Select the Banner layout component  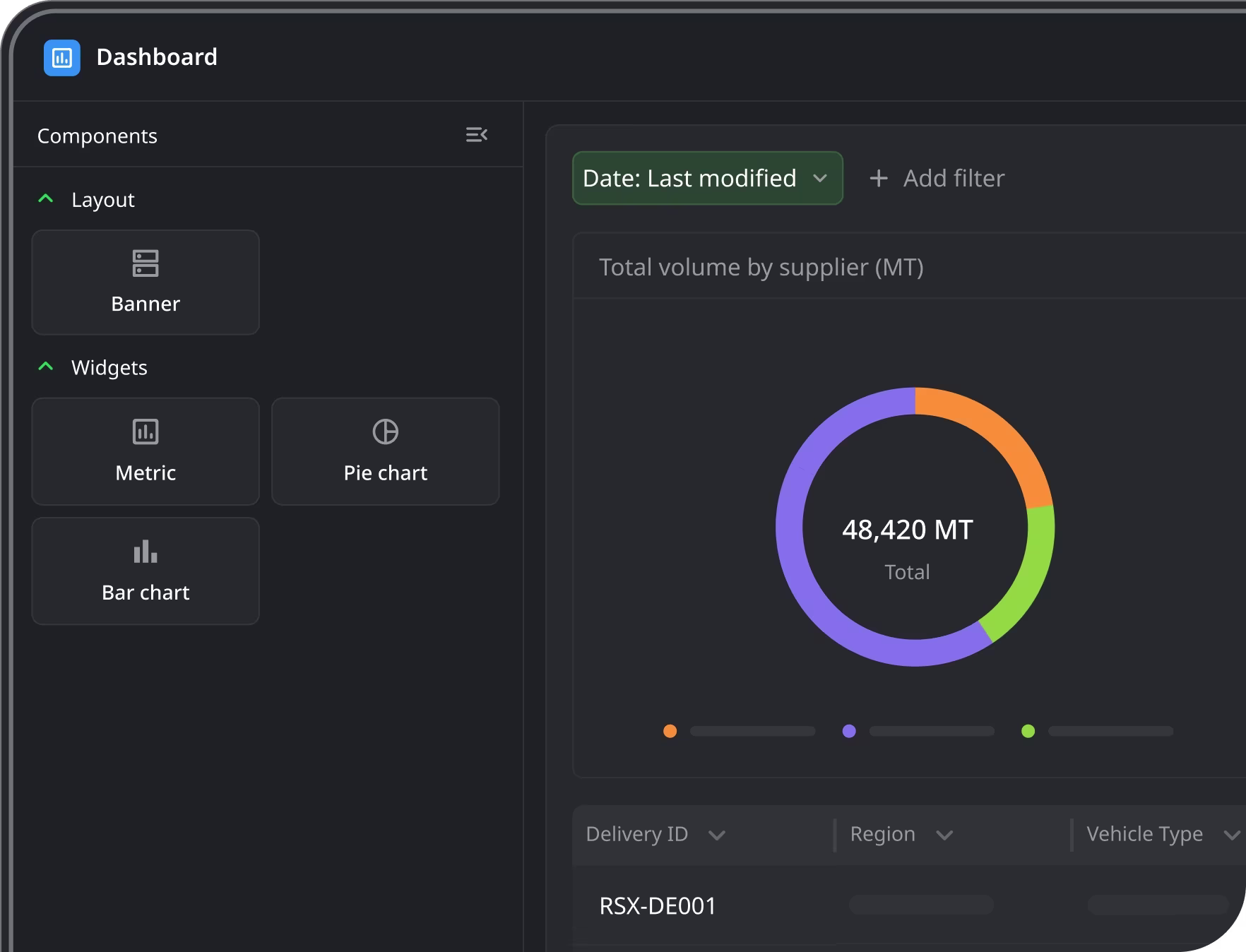tap(146, 282)
